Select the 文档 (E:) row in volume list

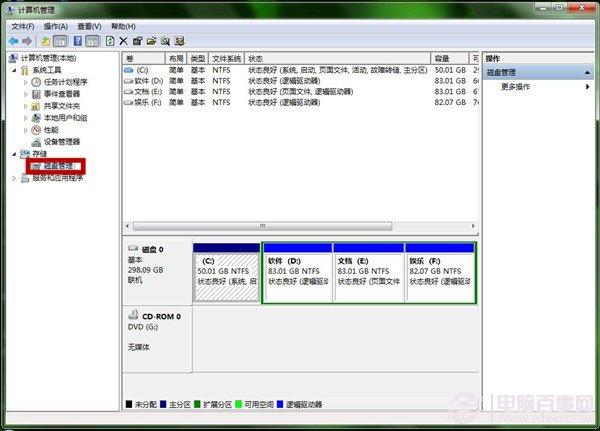(300, 92)
